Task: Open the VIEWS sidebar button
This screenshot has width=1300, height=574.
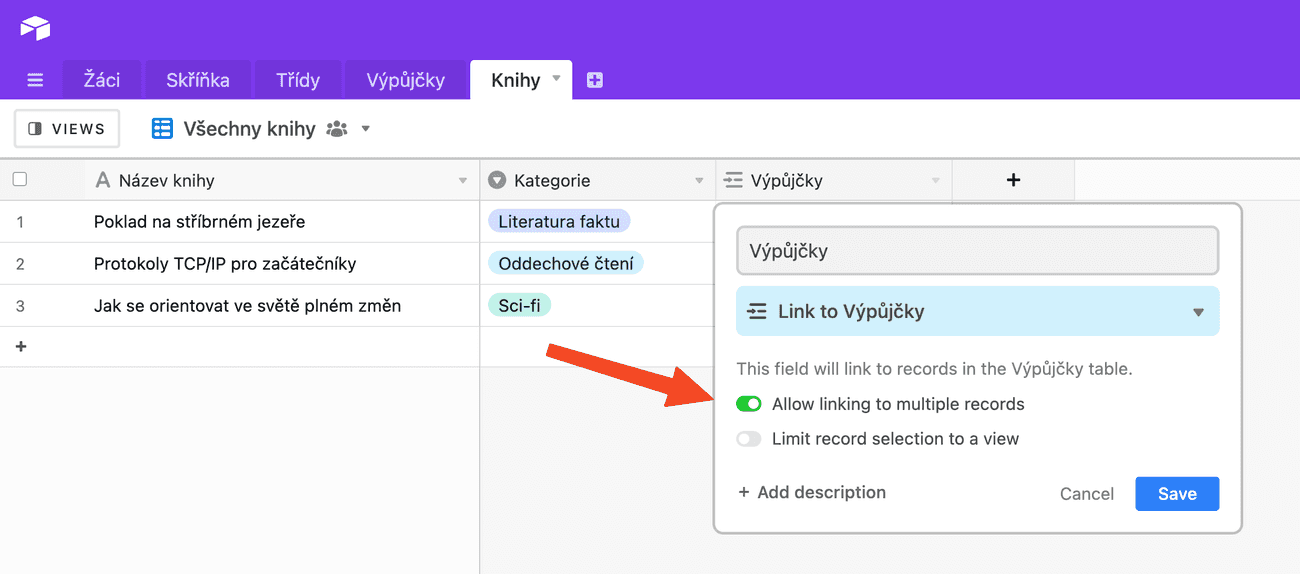Action: (67, 129)
